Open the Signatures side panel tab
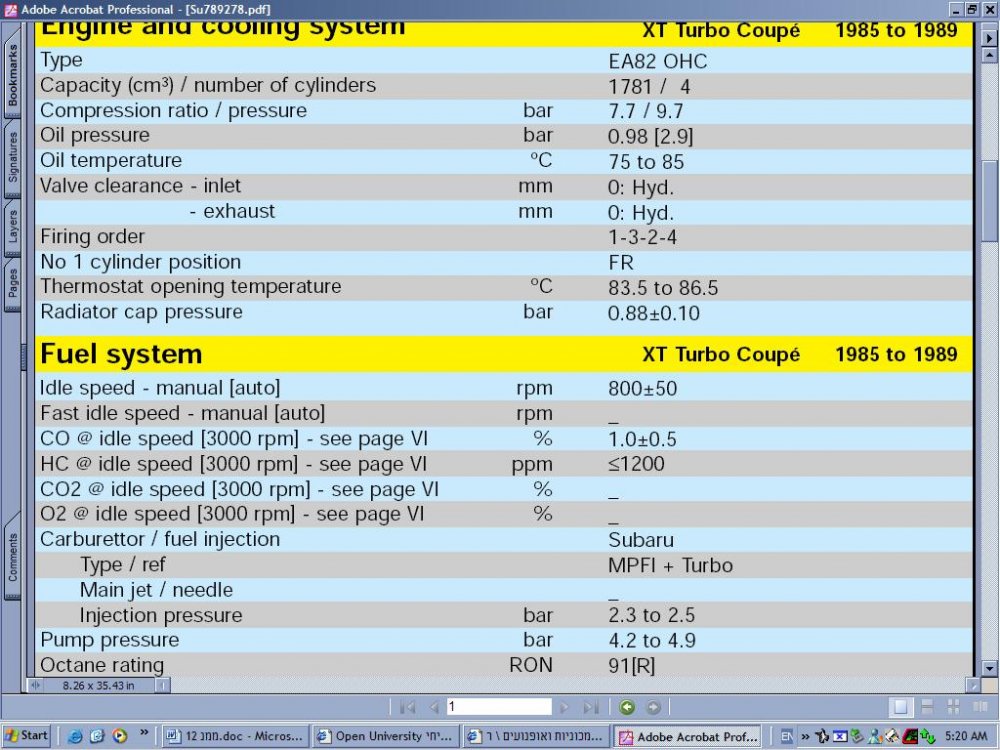 pyautogui.click(x=12, y=159)
